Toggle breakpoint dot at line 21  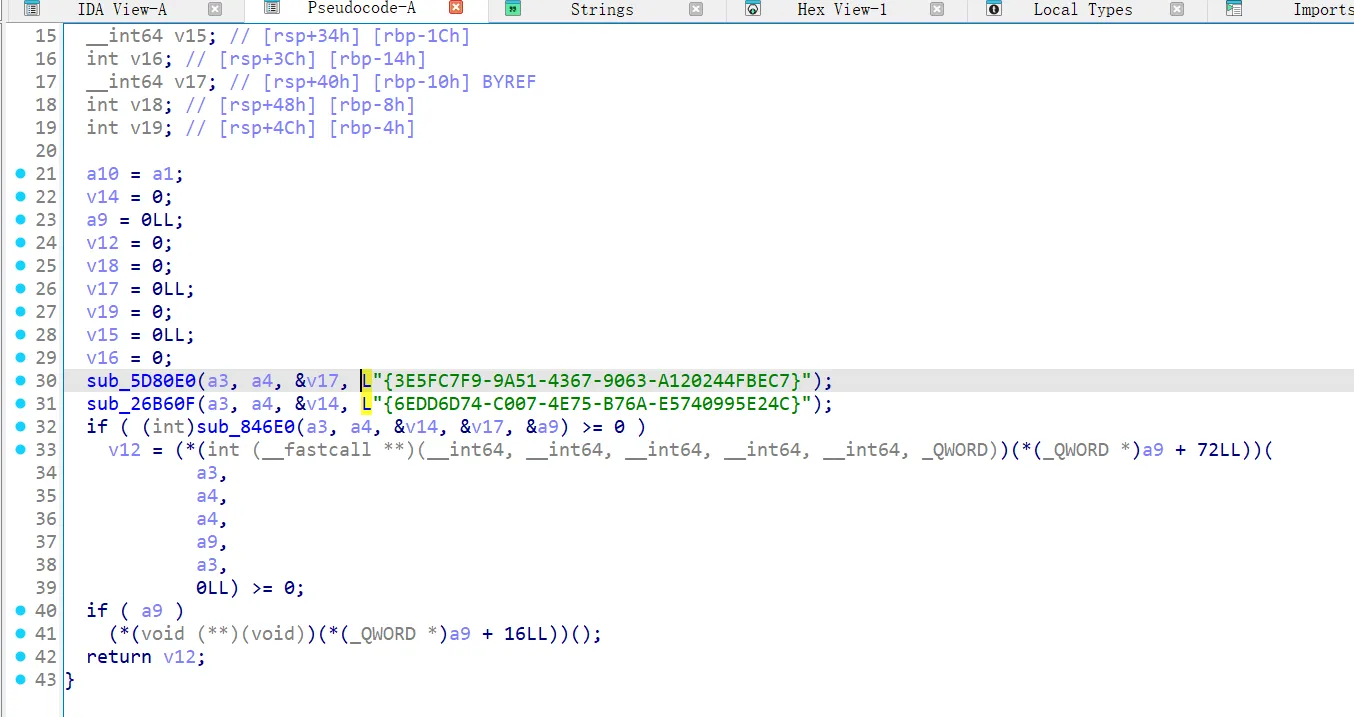[x=21, y=174]
